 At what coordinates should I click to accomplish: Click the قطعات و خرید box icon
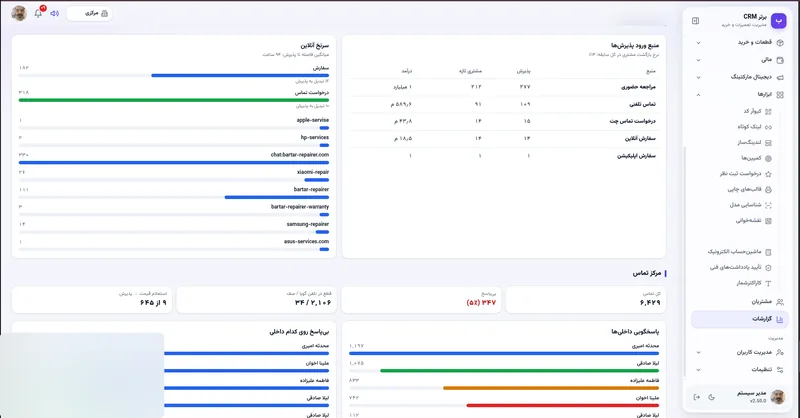780,43
